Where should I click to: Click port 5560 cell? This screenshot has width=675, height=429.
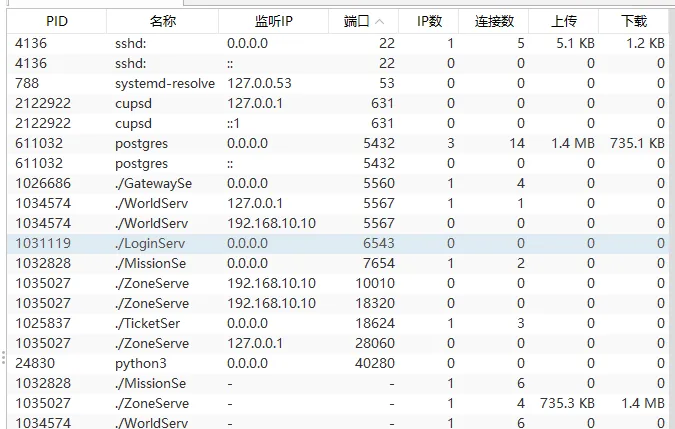pyautogui.click(x=379, y=183)
